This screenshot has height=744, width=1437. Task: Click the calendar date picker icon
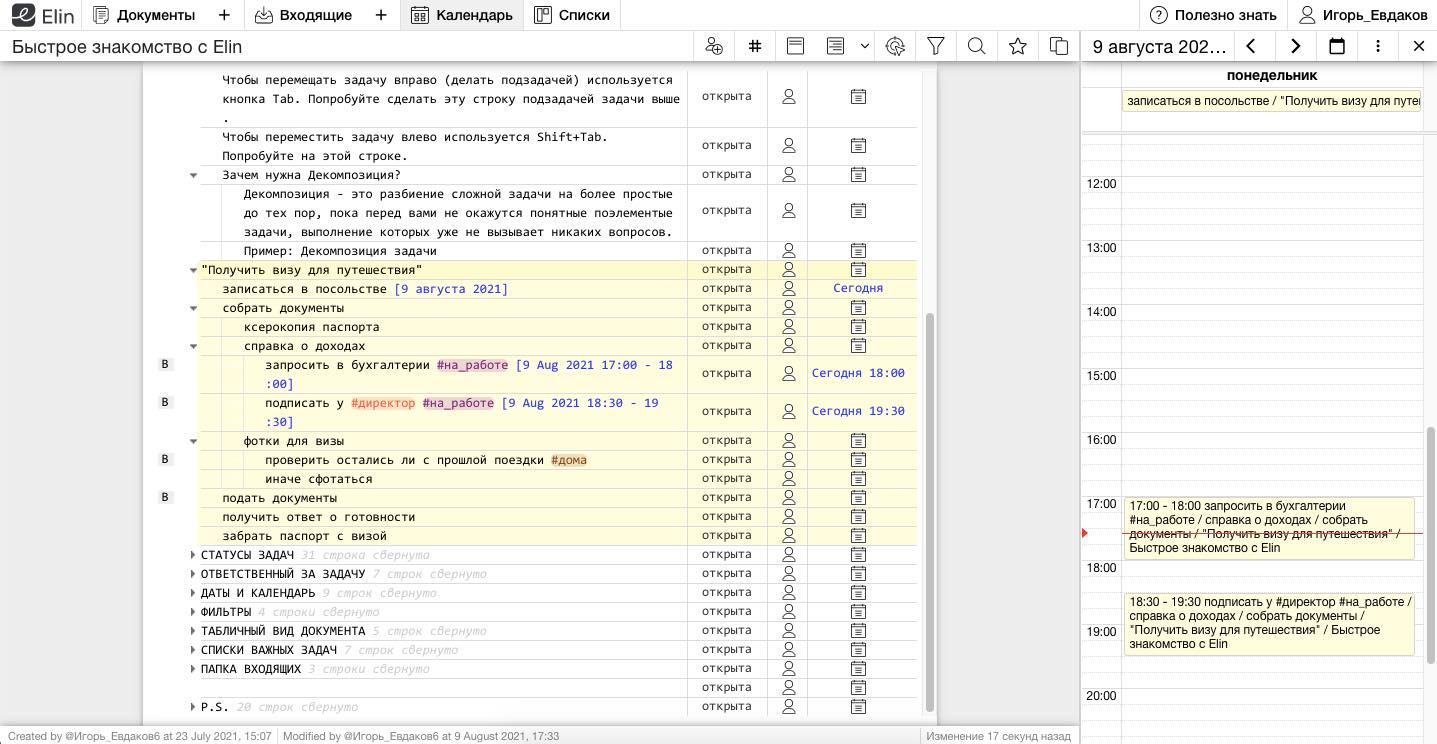pyautogui.click(x=1337, y=46)
